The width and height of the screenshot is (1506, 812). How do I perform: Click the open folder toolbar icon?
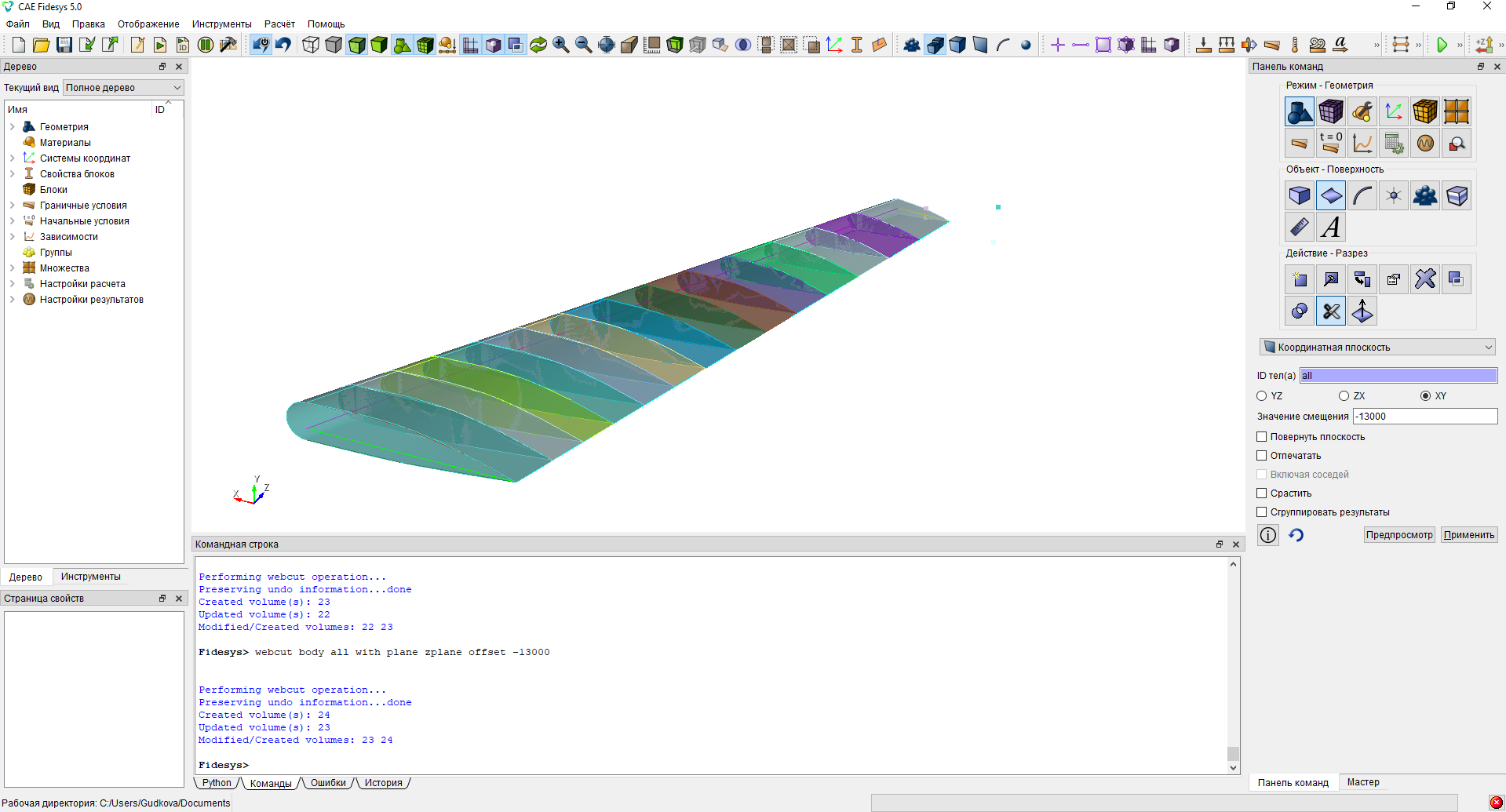[x=42, y=45]
